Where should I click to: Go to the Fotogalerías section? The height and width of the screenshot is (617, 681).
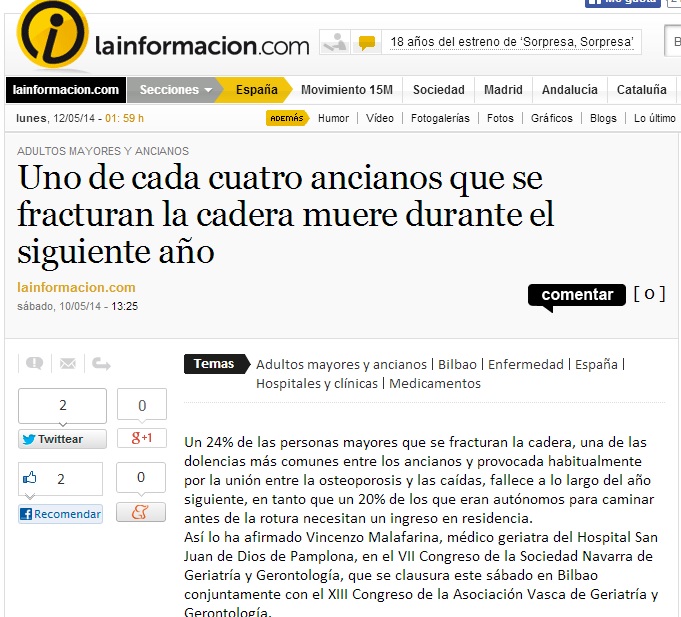tap(440, 118)
